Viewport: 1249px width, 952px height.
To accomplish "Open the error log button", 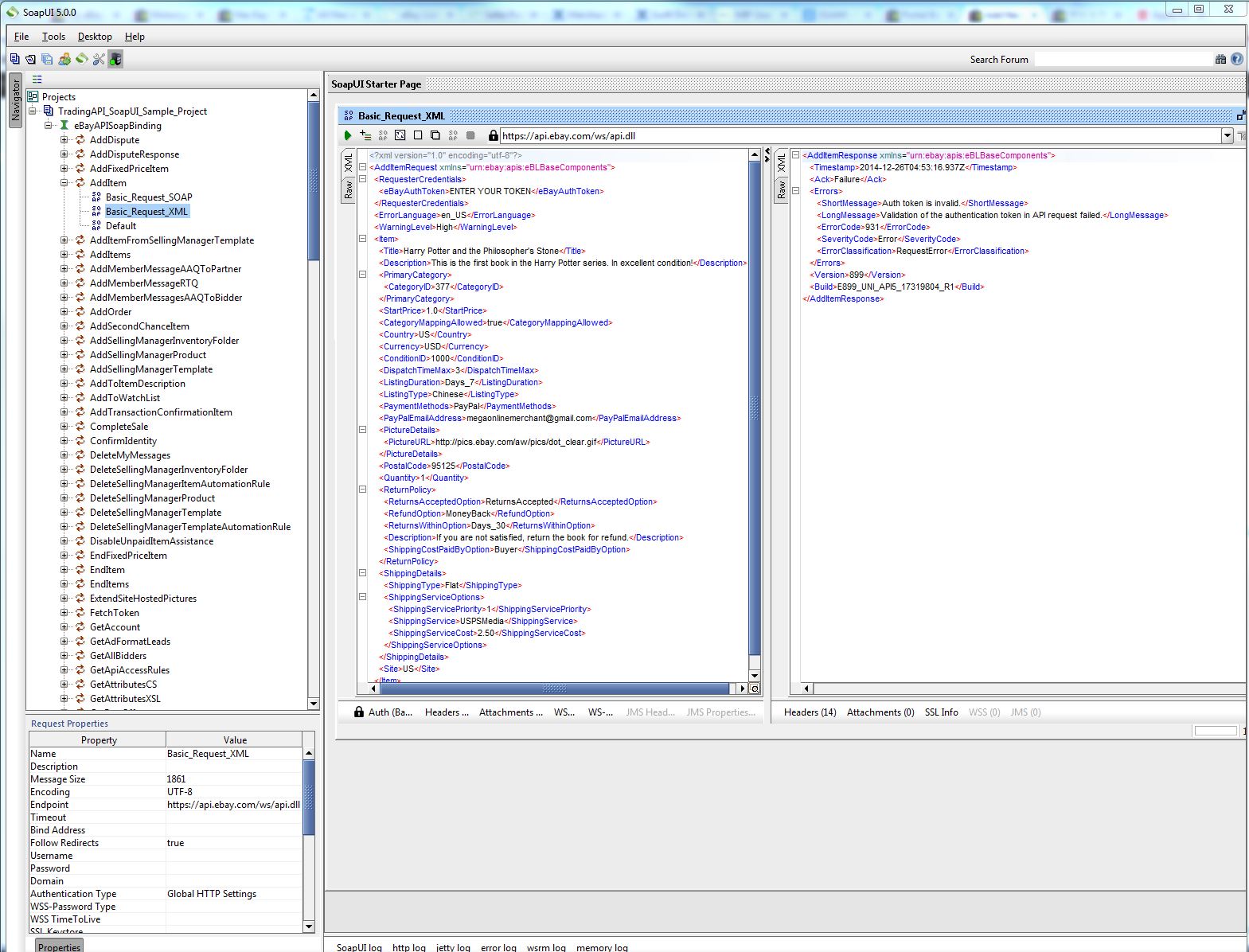I will pyautogui.click(x=498, y=947).
